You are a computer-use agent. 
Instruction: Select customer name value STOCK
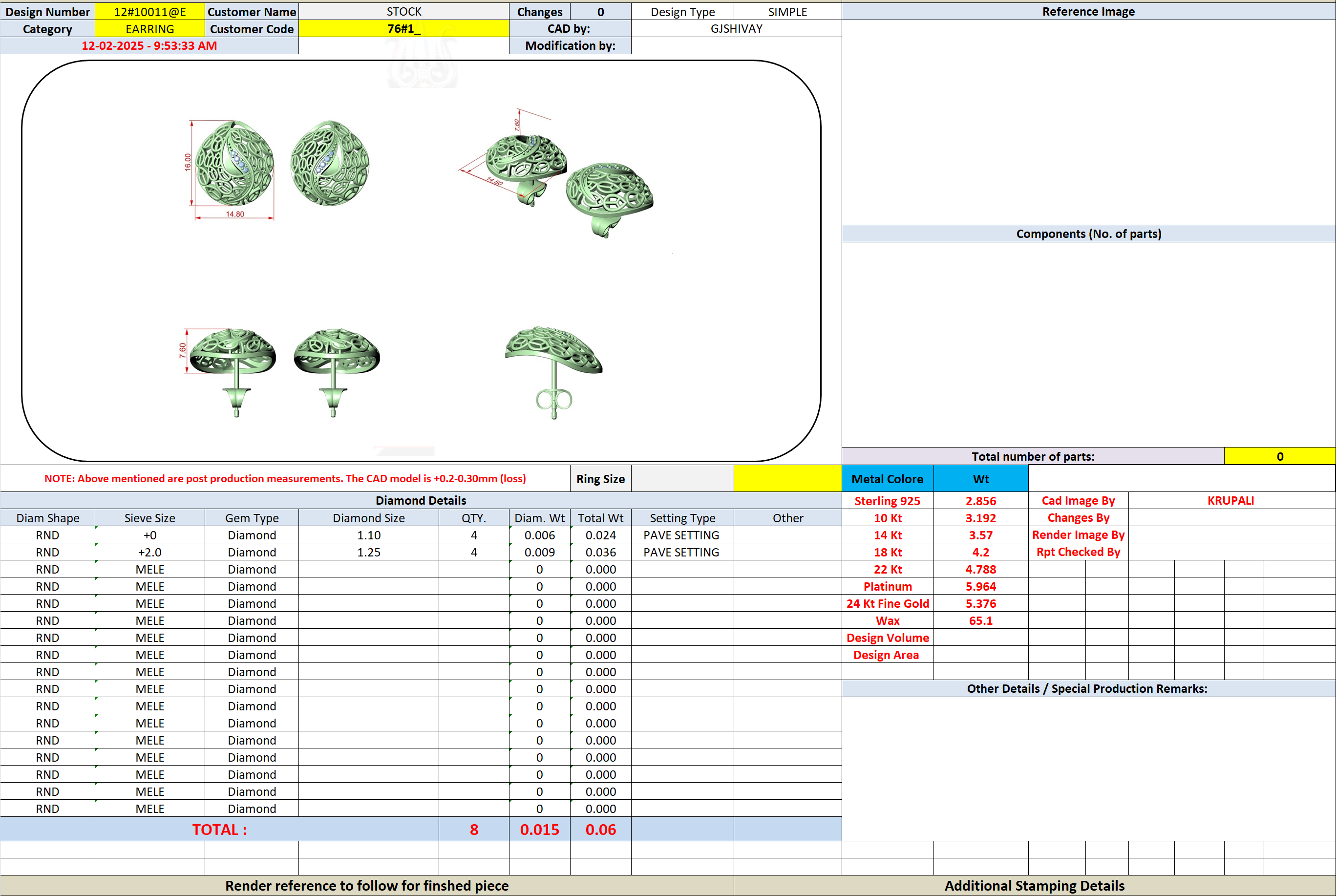point(404,11)
